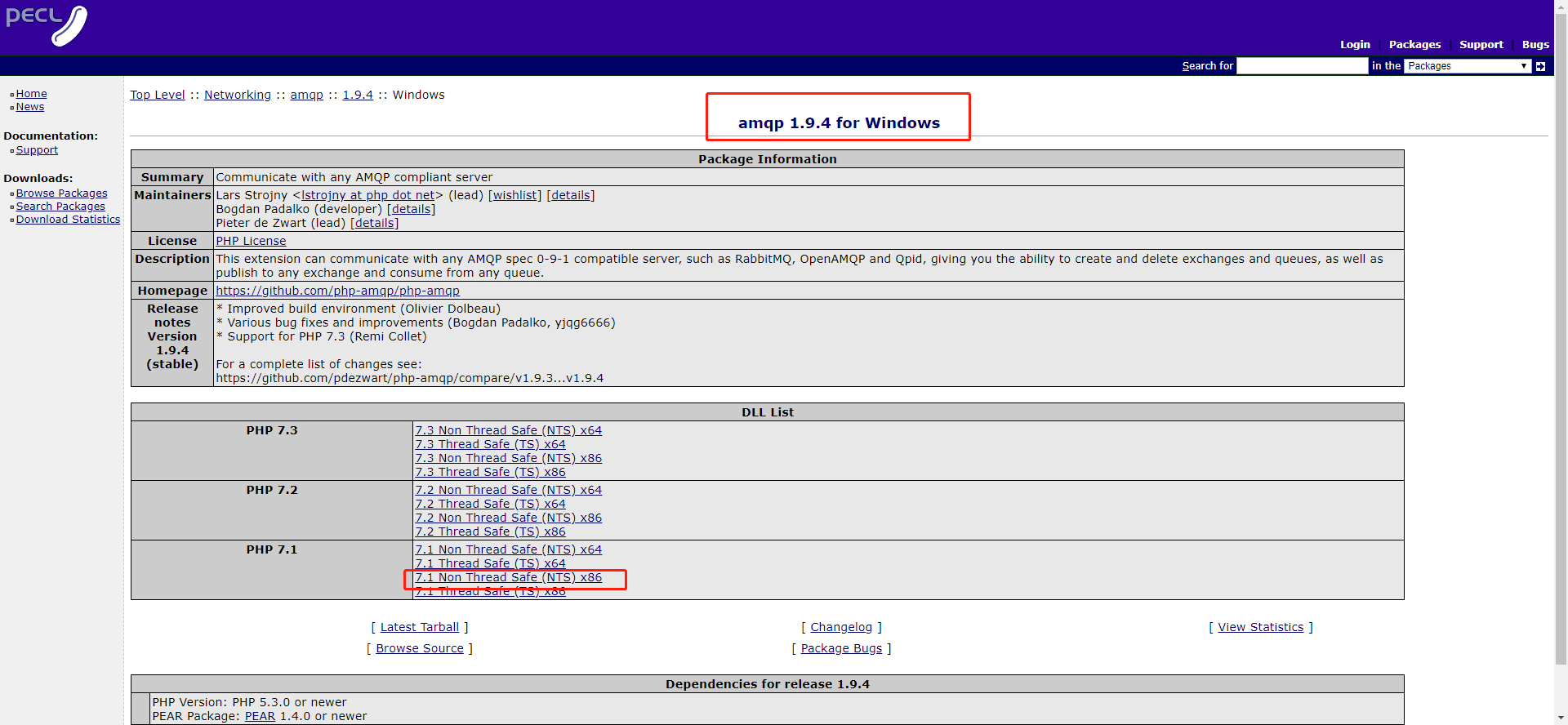The image size is (1568, 725).
Task: Open the Packages top menu item
Action: 1414,45
